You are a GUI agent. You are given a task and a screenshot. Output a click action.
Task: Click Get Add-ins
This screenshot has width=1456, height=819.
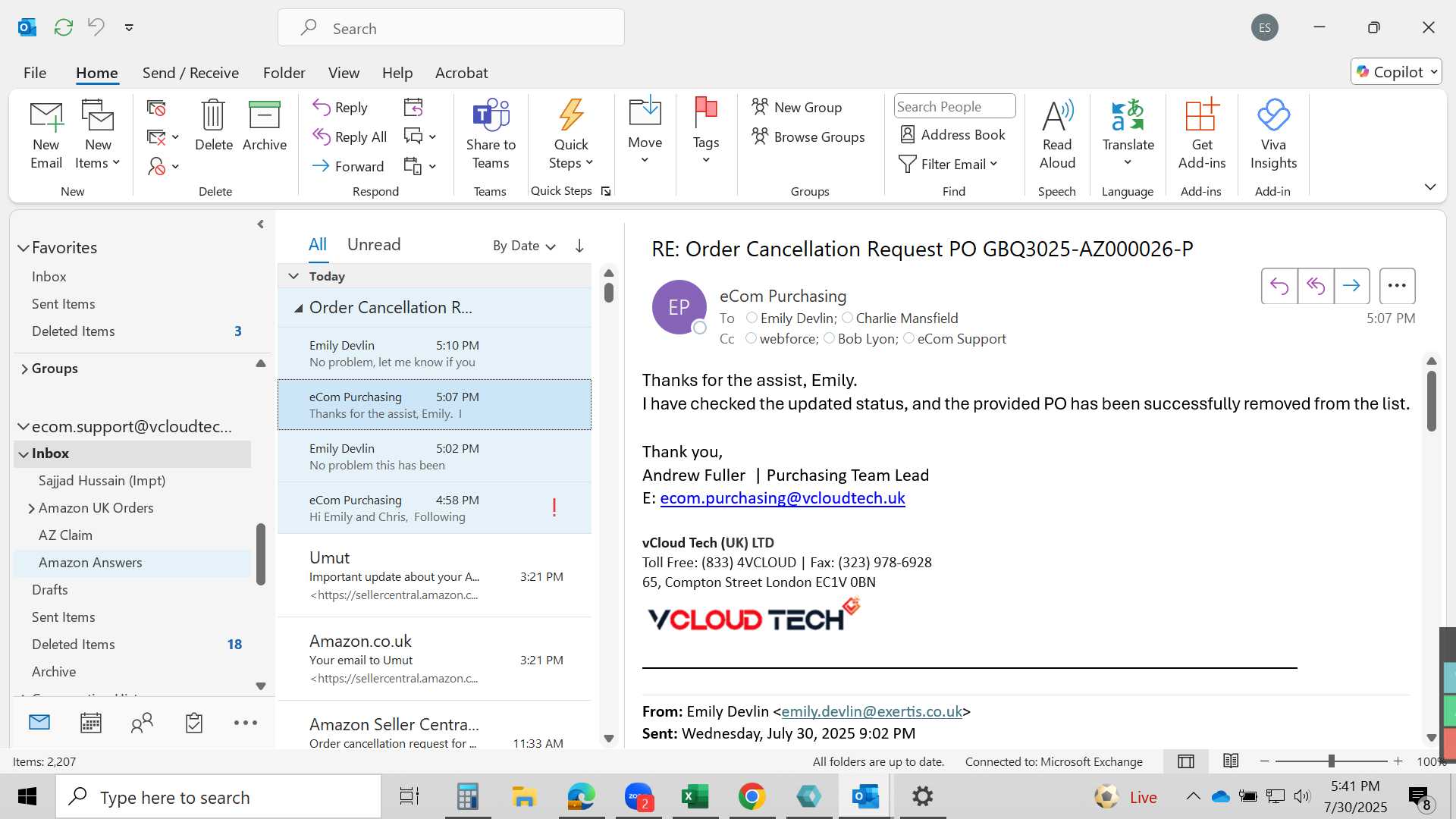1201,135
